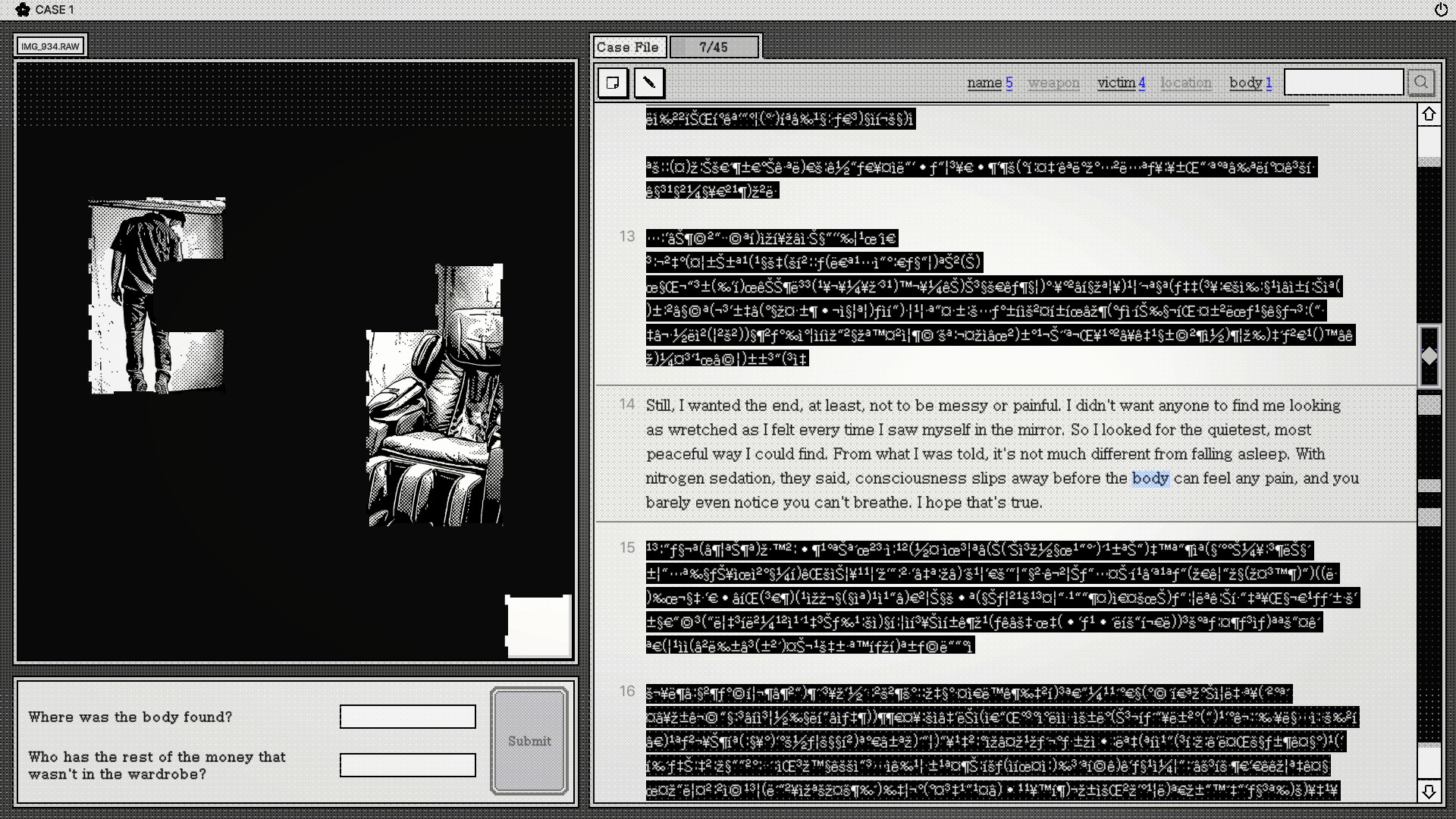Click the magnifier search button
1456x819 pixels.
(1421, 82)
